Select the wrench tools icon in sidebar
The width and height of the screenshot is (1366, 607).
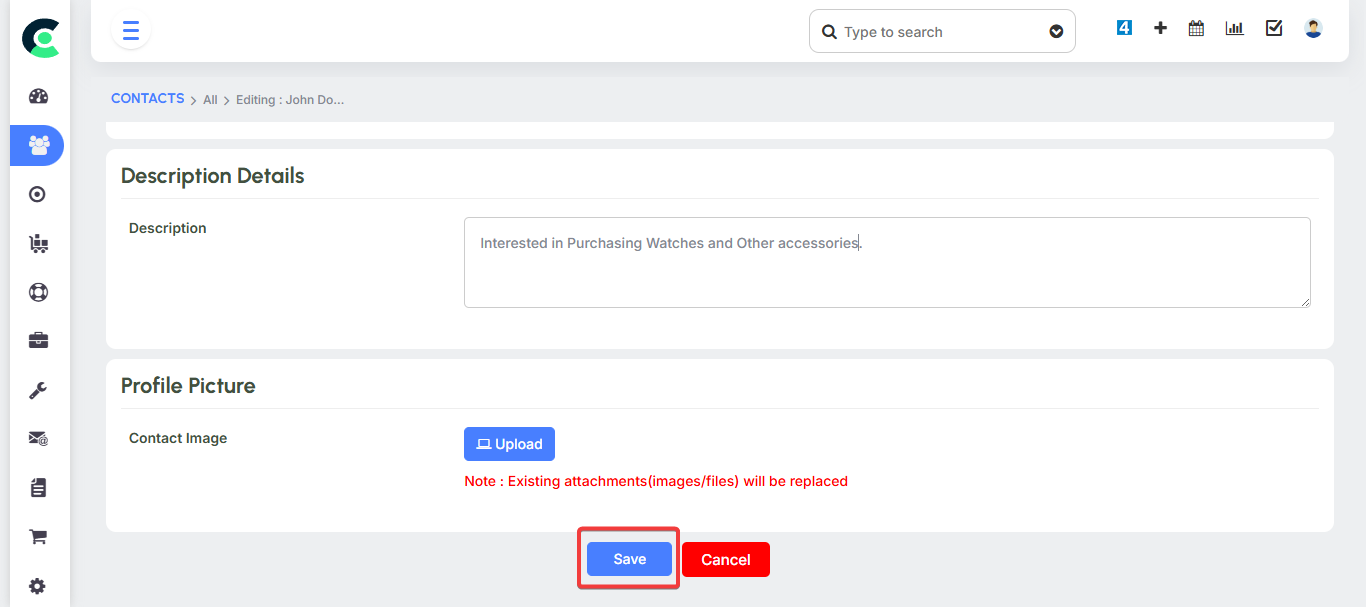[39, 390]
